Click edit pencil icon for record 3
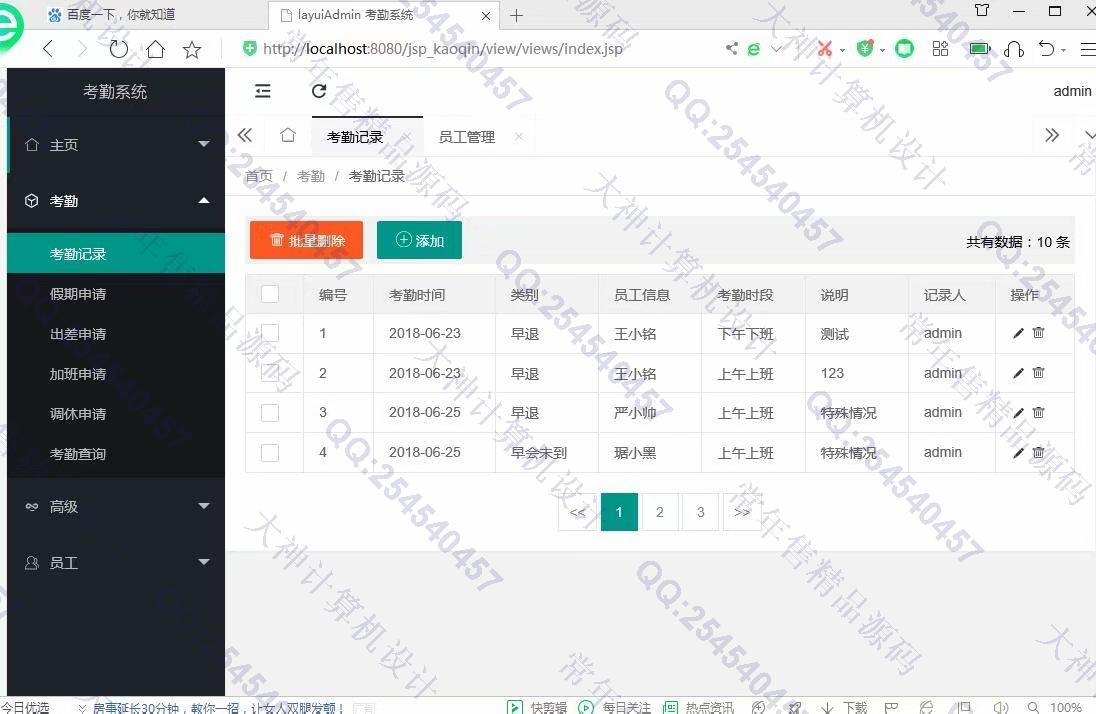Viewport: 1096px width, 714px height. [1018, 413]
